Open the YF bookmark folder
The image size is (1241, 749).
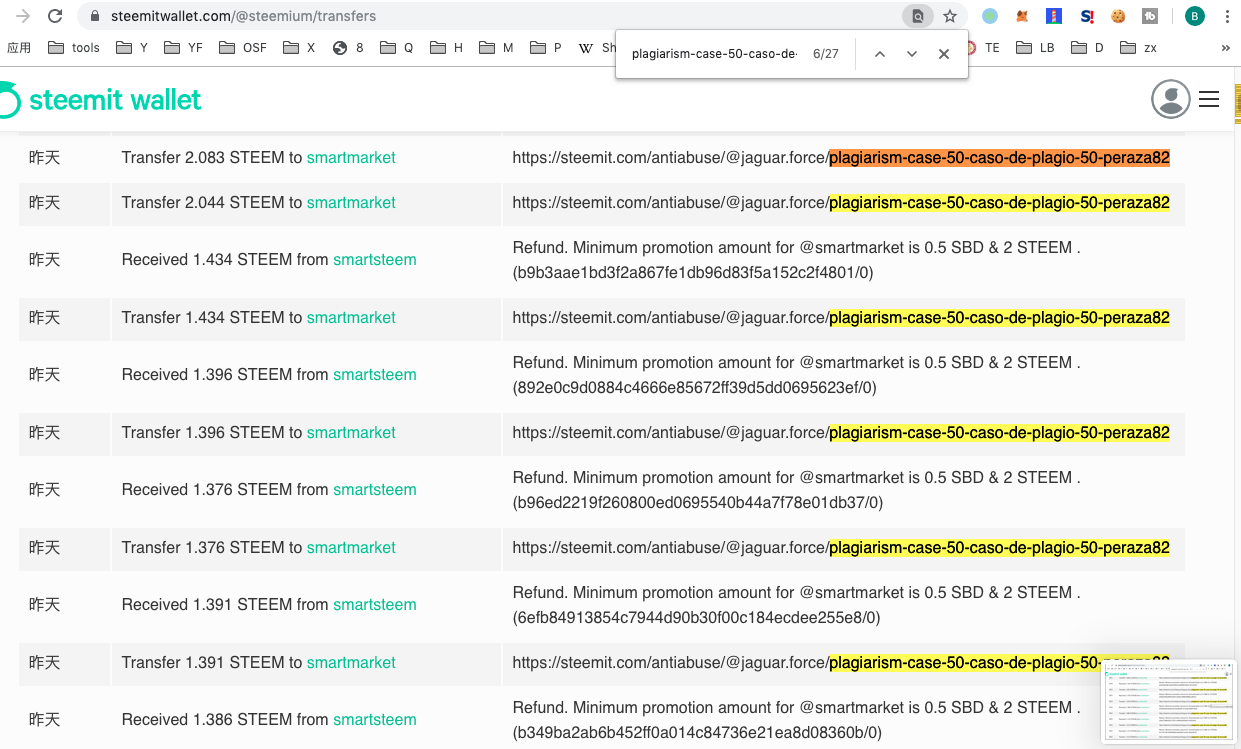click(x=183, y=47)
